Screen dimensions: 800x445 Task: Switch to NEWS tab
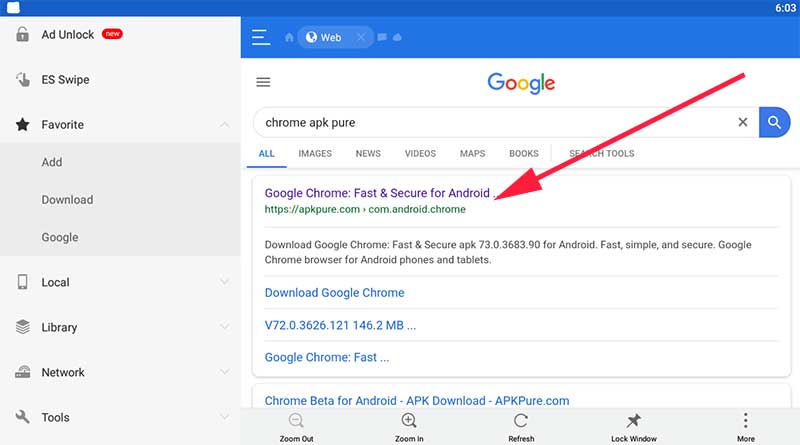[x=368, y=154]
